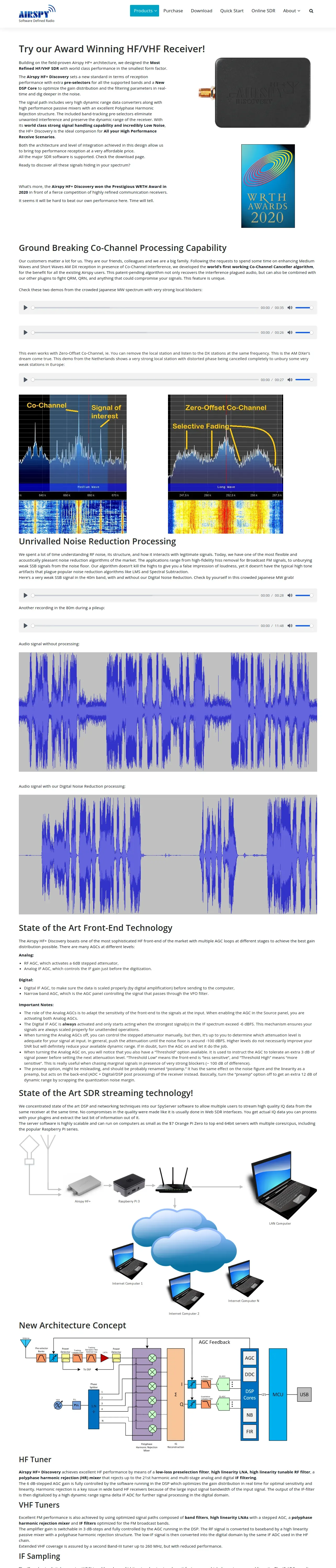Play the 11:48 pileup recording
This screenshot has width=336, height=1568.
25,626
